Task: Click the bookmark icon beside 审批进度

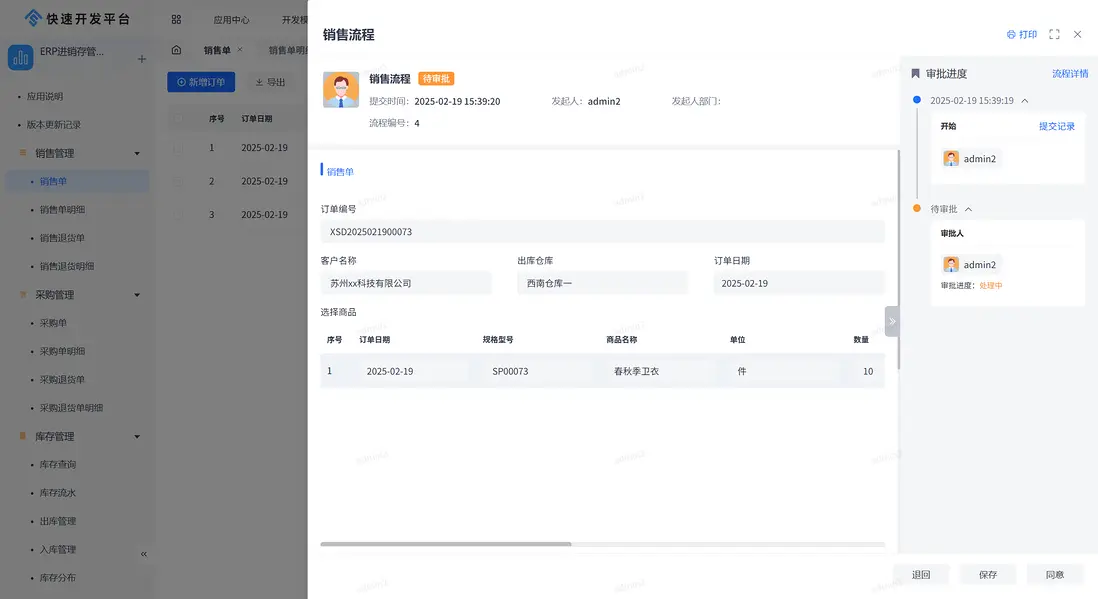Action: (915, 74)
